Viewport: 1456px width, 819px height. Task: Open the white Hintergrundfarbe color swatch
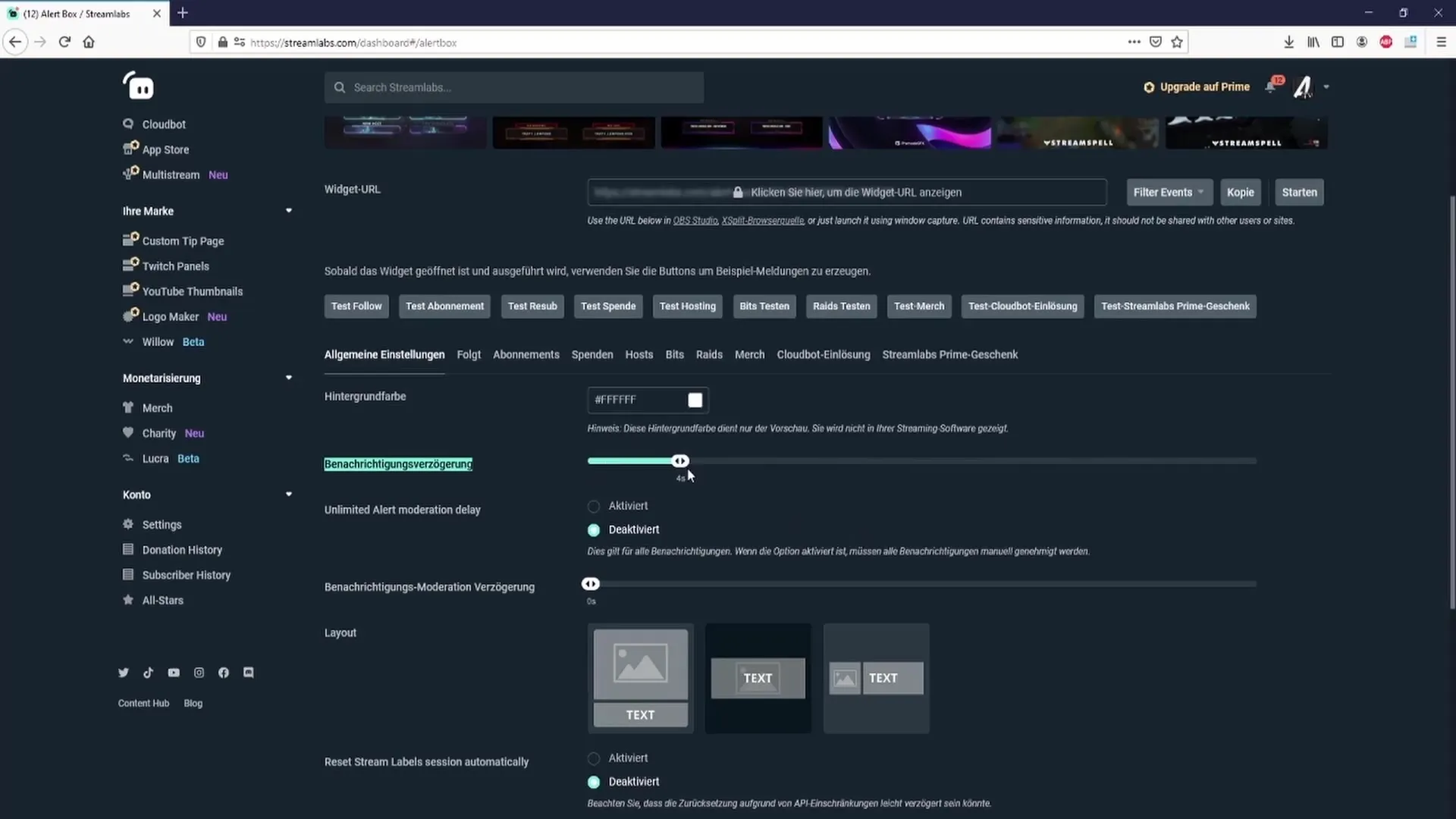(x=695, y=400)
